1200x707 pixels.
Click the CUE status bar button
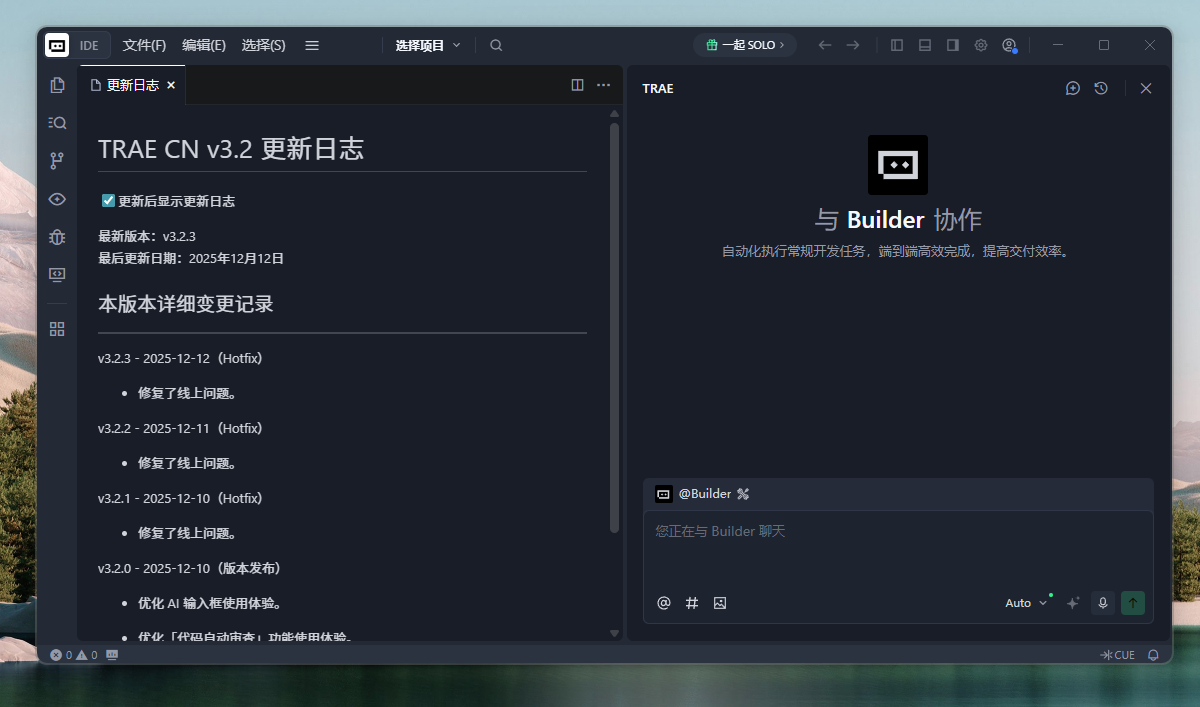(1118, 655)
